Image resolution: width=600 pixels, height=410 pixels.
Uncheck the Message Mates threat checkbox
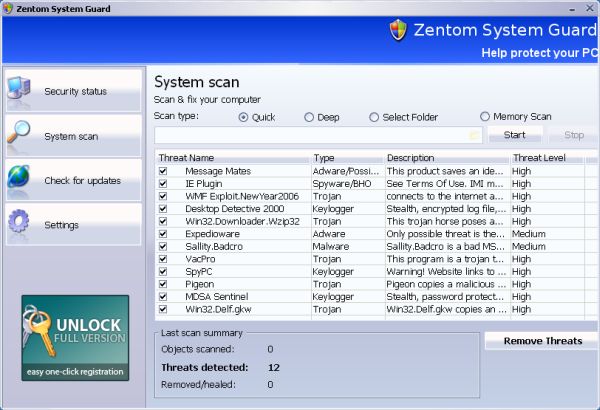pyautogui.click(x=163, y=171)
